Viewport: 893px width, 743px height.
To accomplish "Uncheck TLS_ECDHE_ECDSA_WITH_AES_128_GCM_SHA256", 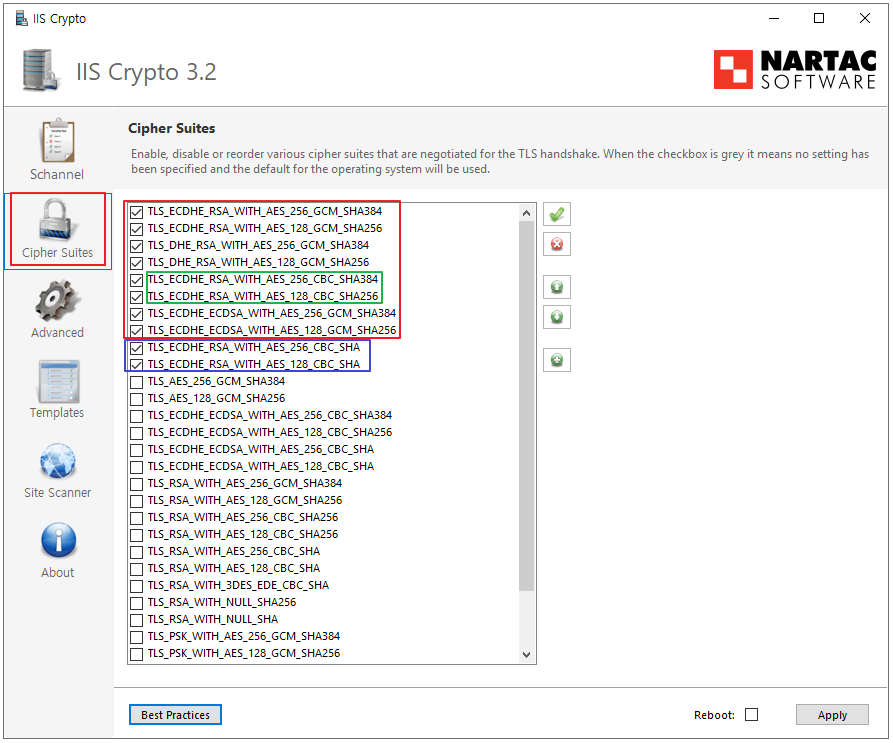I will (x=136, y=331).
